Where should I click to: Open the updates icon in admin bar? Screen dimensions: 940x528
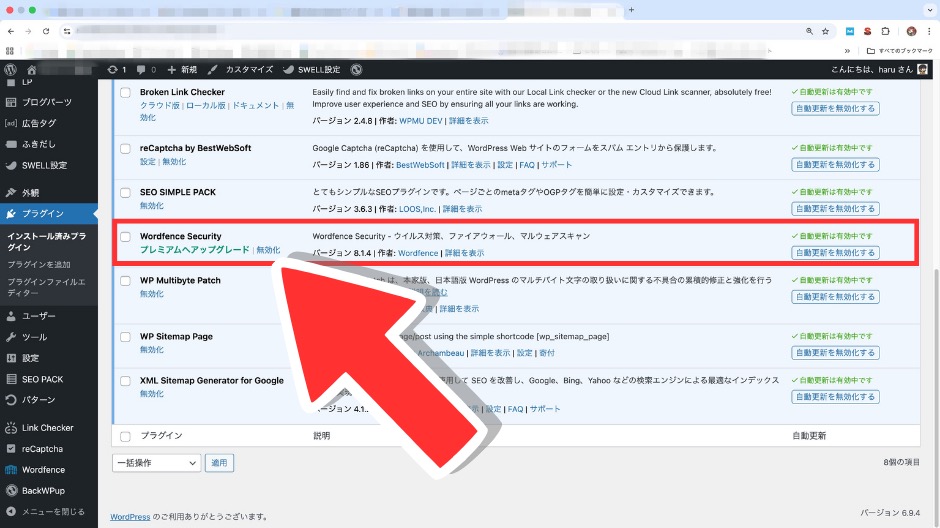pos(112,70)
